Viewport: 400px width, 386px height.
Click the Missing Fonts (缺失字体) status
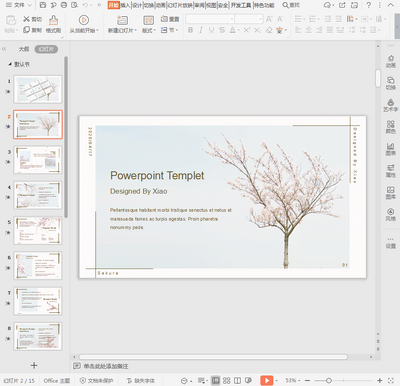[141, 380]
